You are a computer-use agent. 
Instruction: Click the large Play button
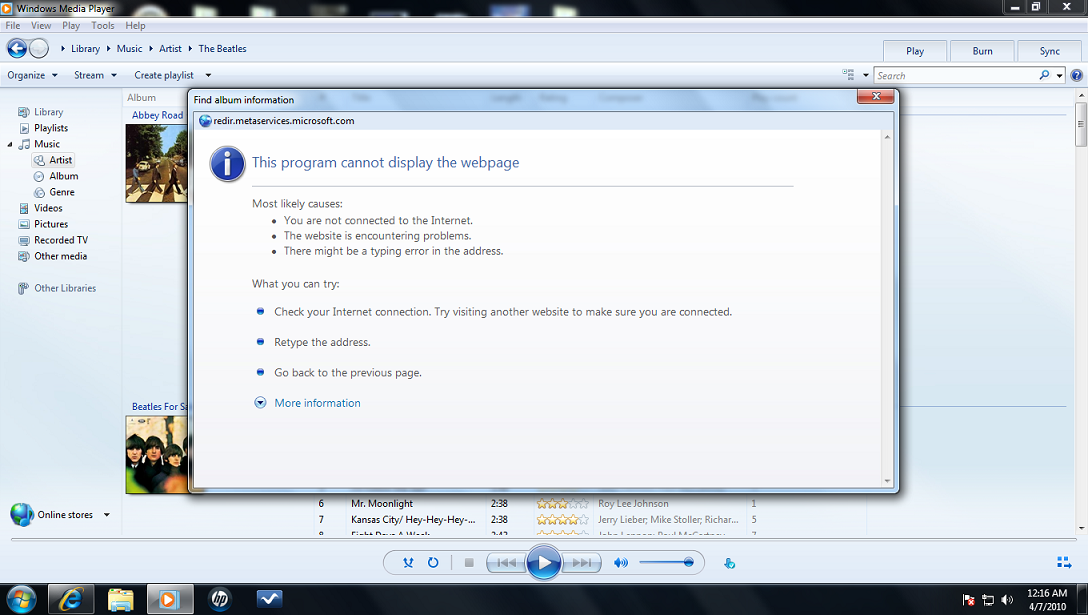(x=543, y=562)
